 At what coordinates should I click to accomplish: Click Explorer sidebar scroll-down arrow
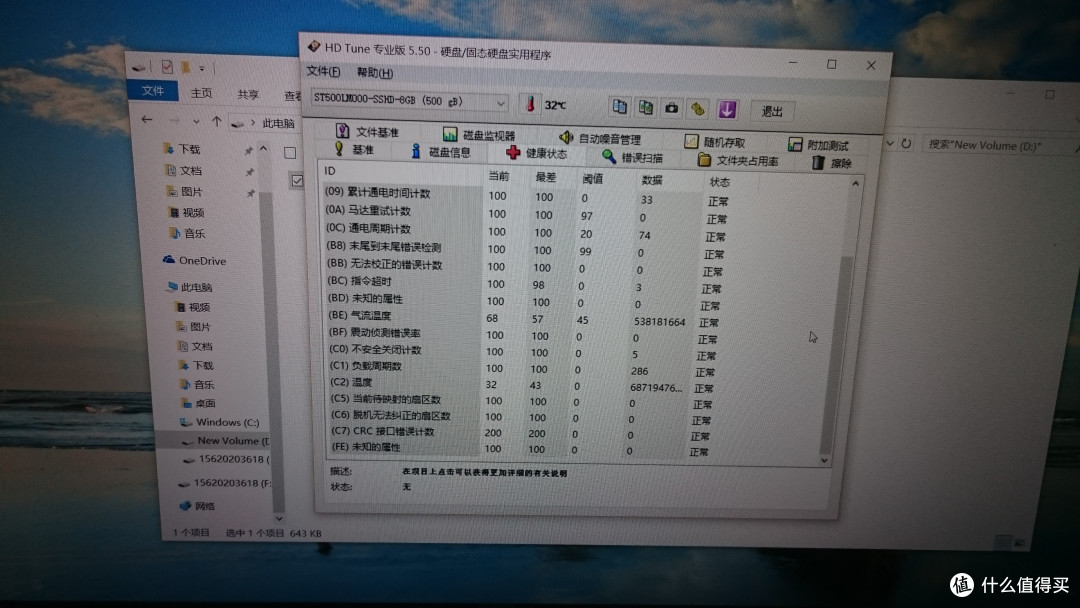tap(279, 518)
